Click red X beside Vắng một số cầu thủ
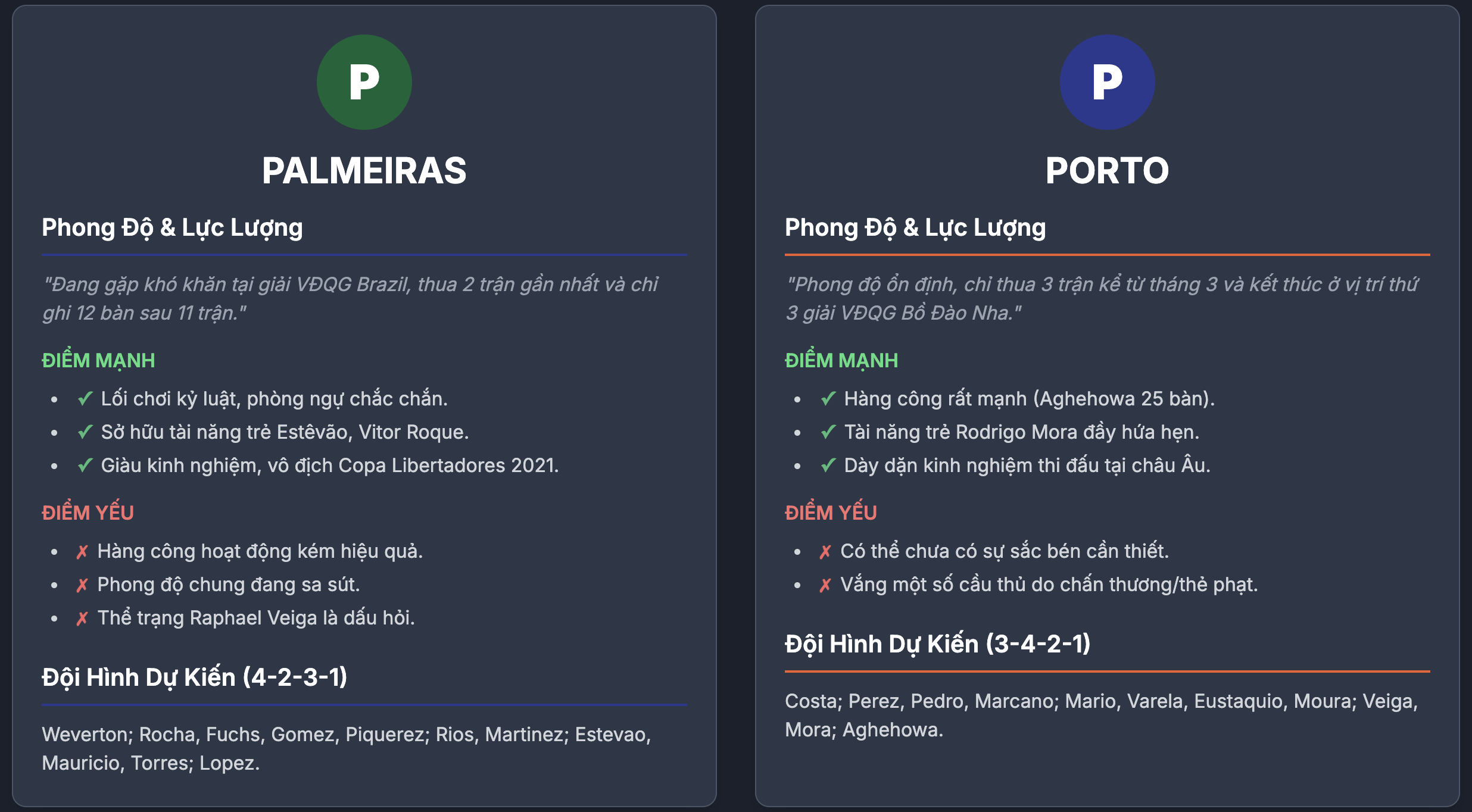This screenshot has height=812, width=1472. click(825, 585)
